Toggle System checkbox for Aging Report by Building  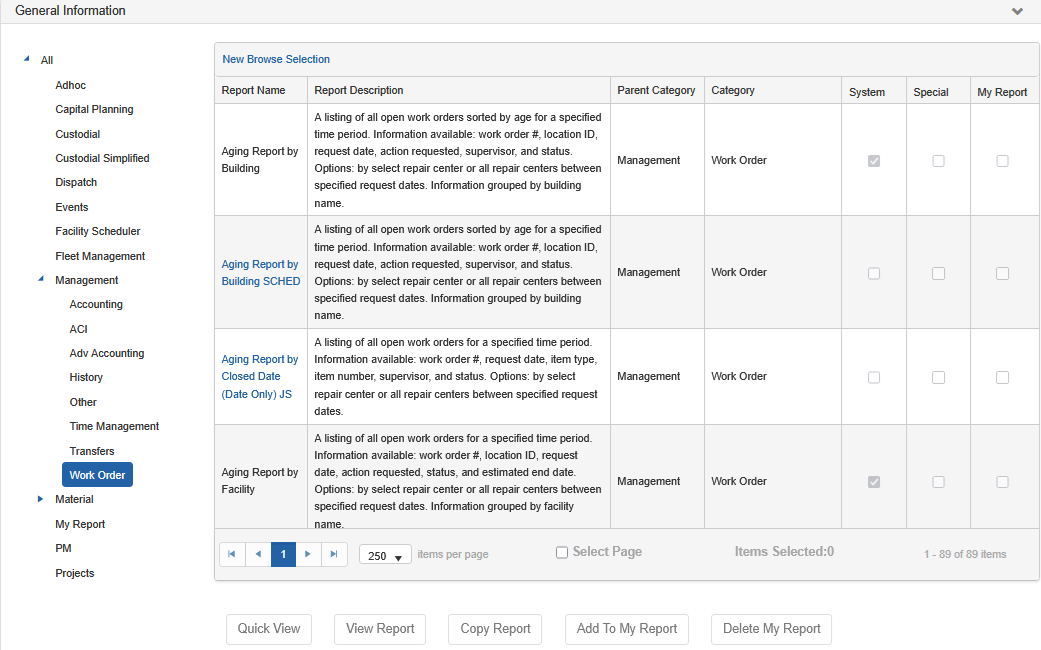(874, 161)
